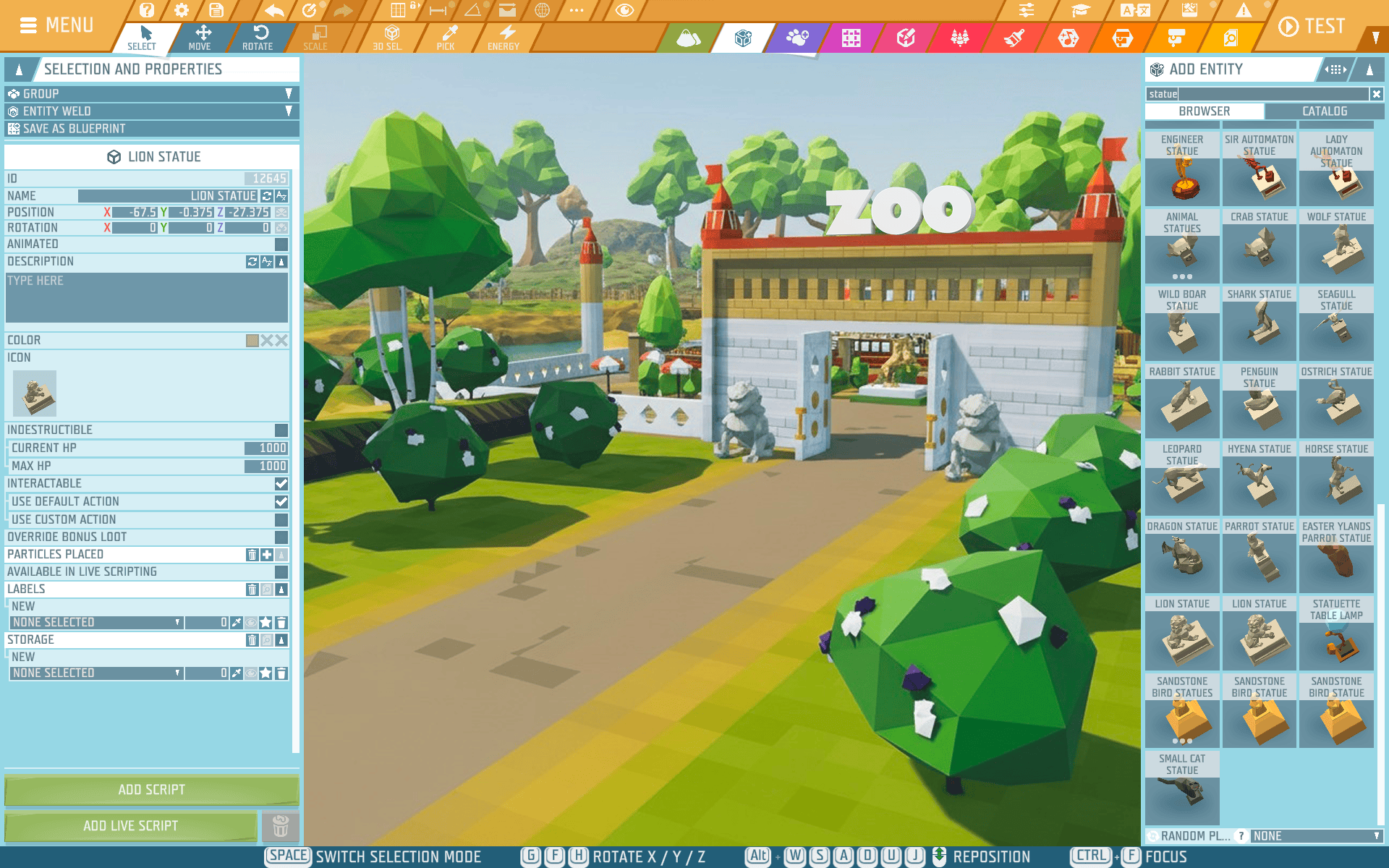Open the animals paw category
This screenshot has width=1389, height=868.
797,38
